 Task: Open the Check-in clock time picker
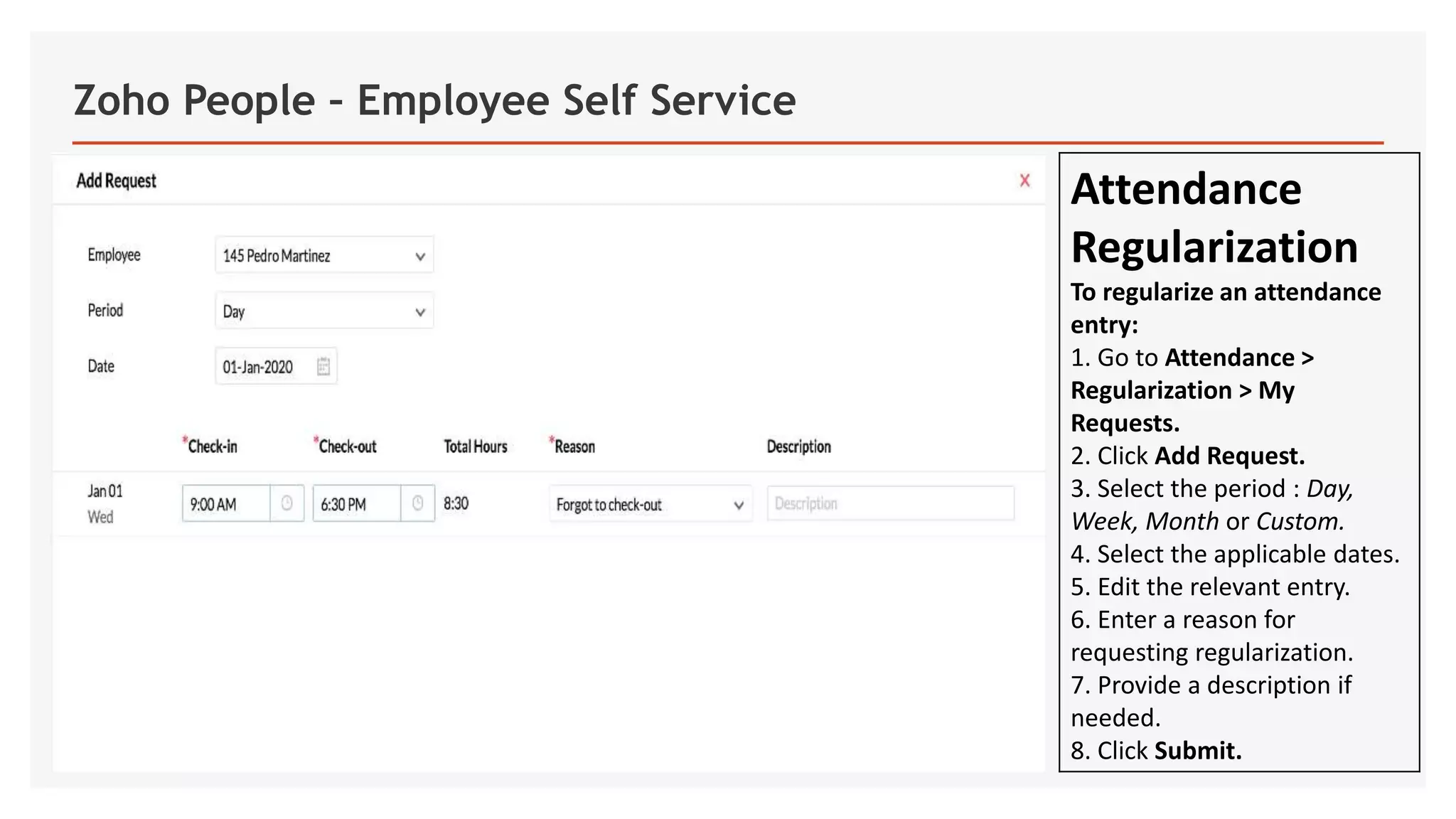coord(287,503)
